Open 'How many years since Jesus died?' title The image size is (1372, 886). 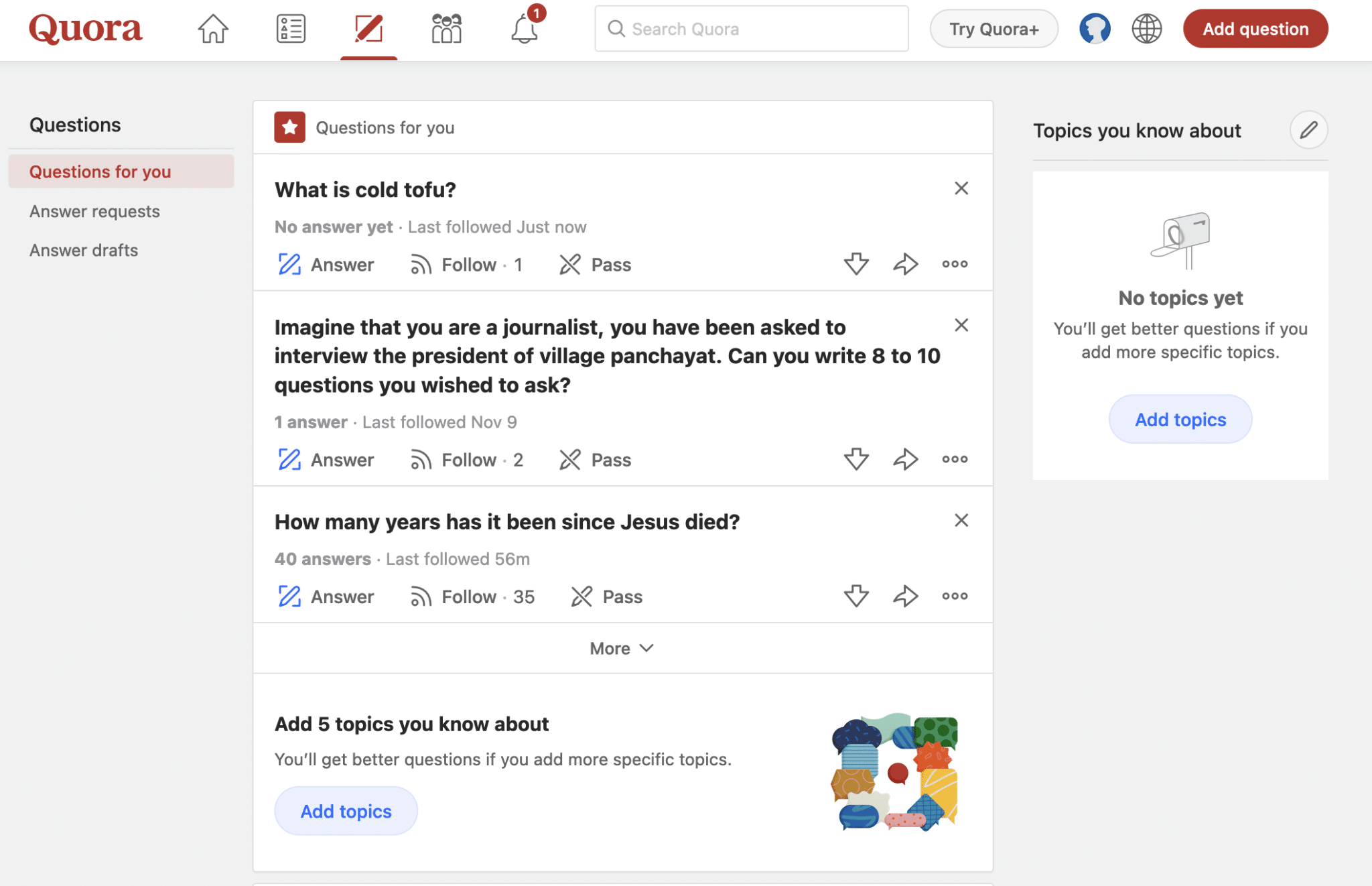point(507,521)
